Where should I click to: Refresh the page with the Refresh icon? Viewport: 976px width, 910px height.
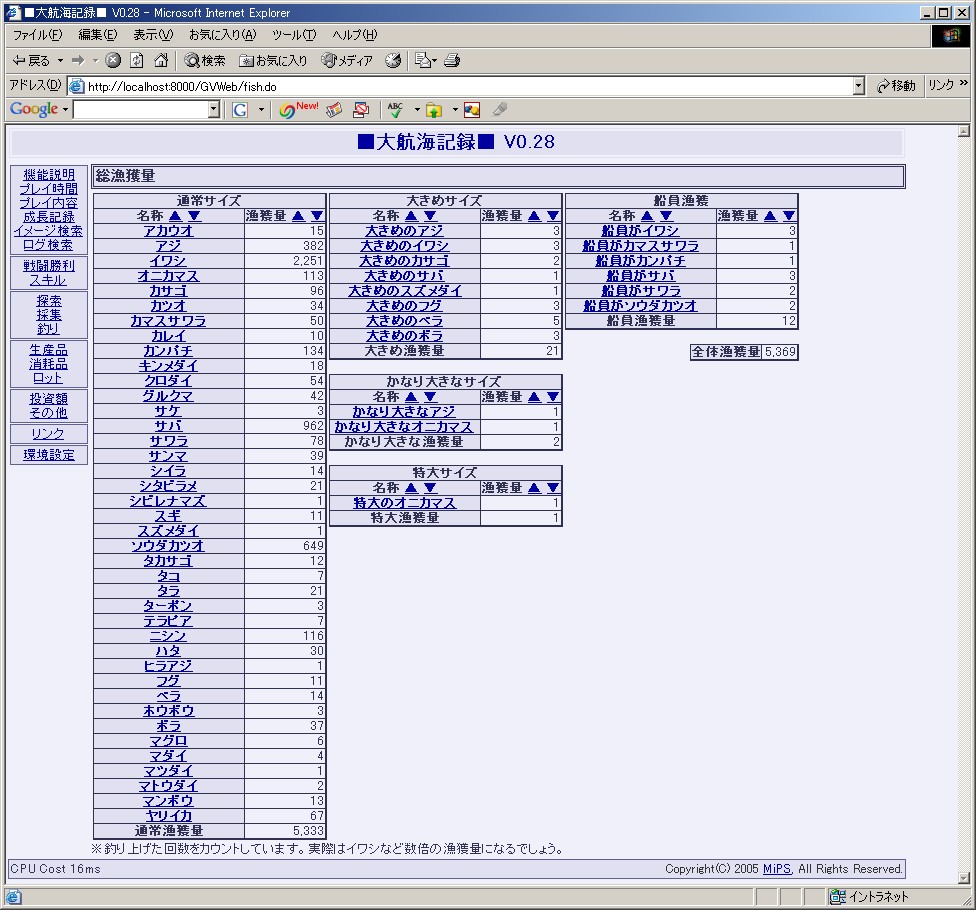pos(136,60)
